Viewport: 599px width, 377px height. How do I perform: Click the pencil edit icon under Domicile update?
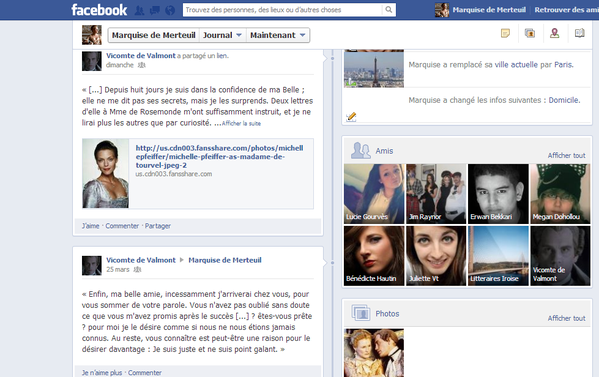pos(351,116)
